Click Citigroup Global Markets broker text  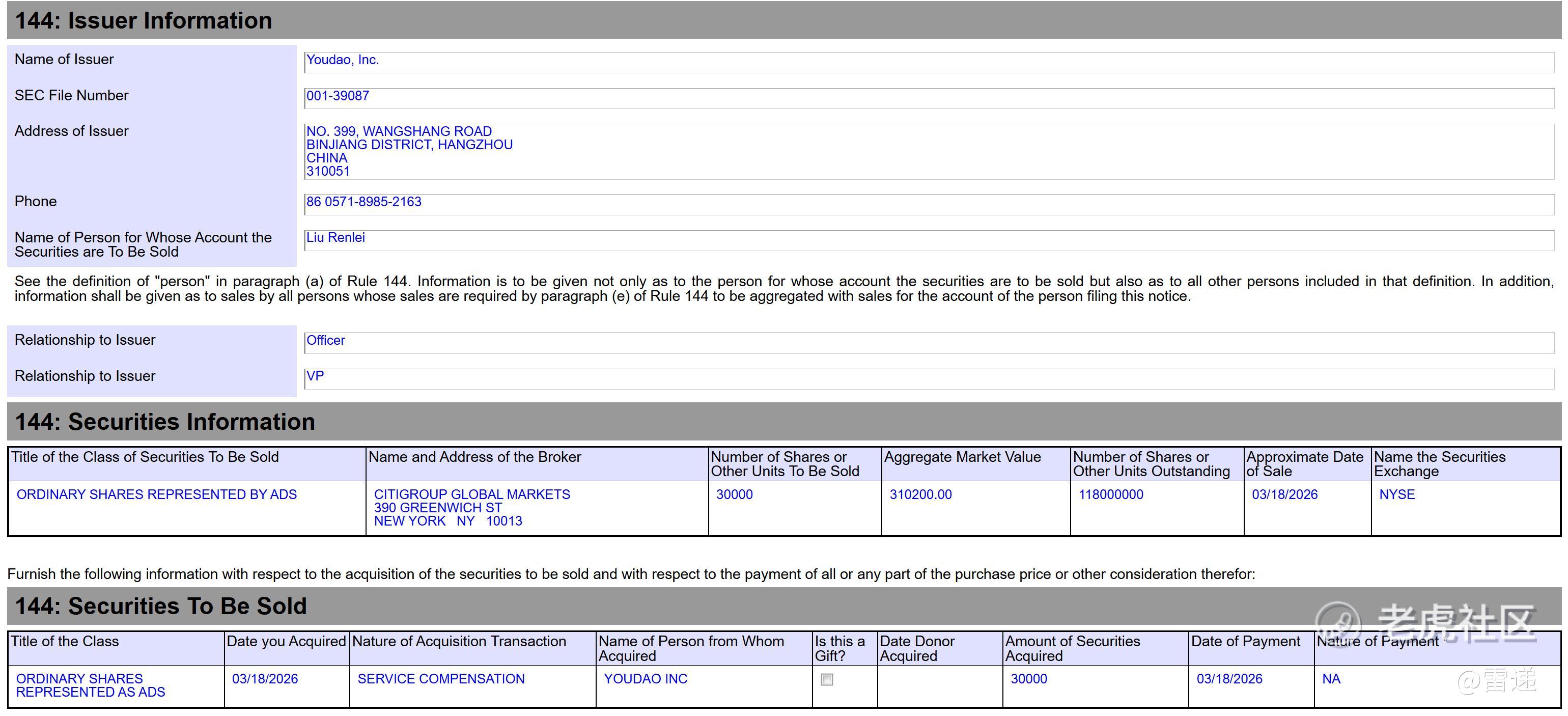(x=472, y=494)
